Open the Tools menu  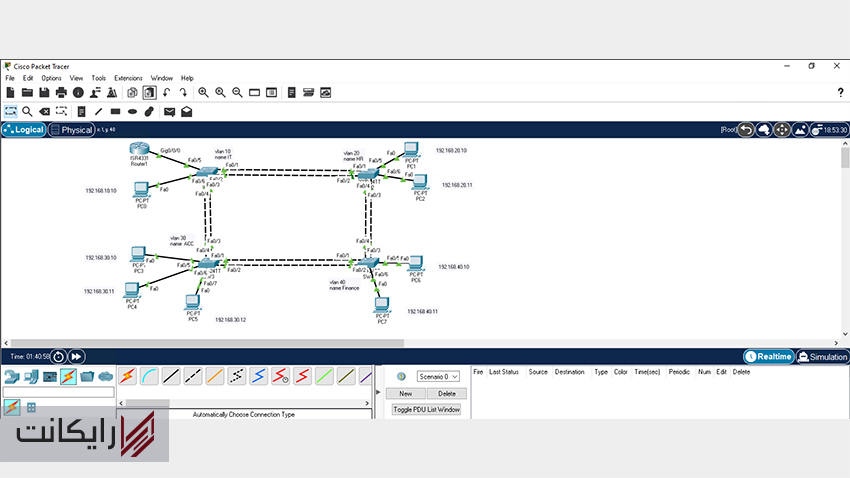pos(98,78)
